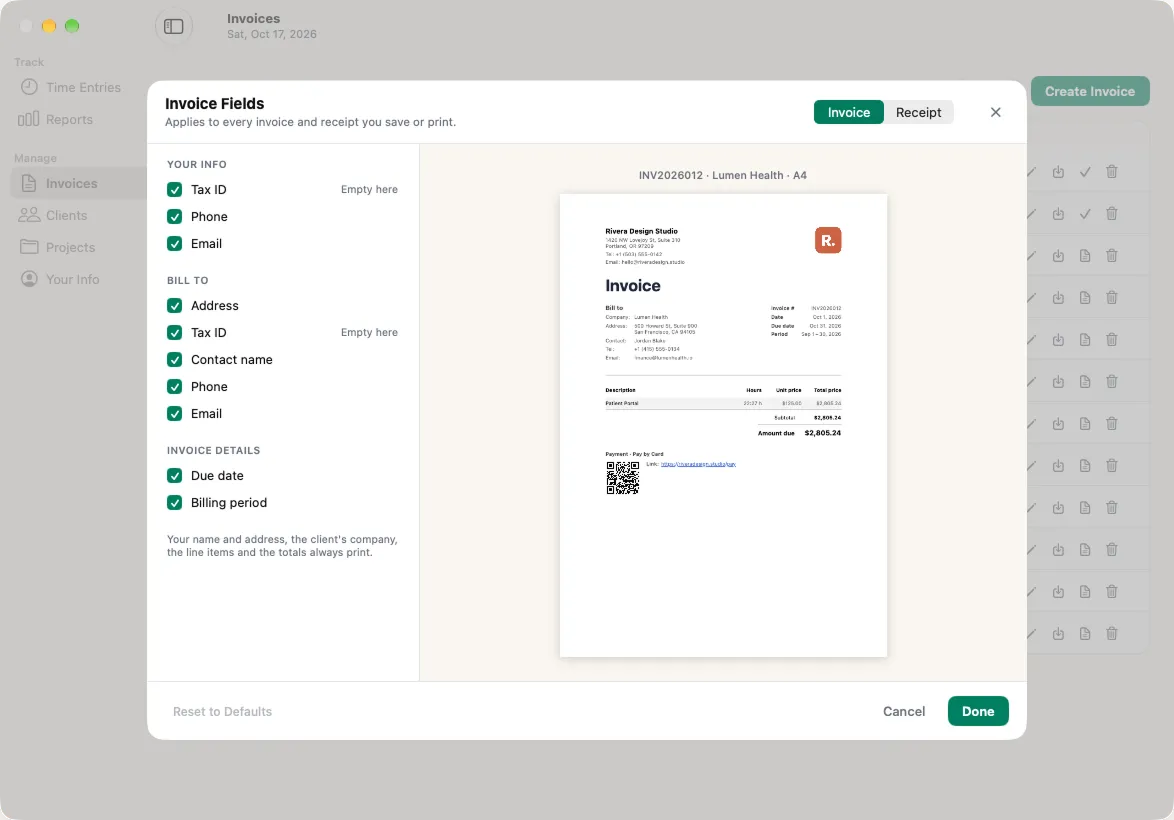This screenshot has width=1174, height=820.
Task: Click the 'BILL TO' section header
Action: point(187,280)
